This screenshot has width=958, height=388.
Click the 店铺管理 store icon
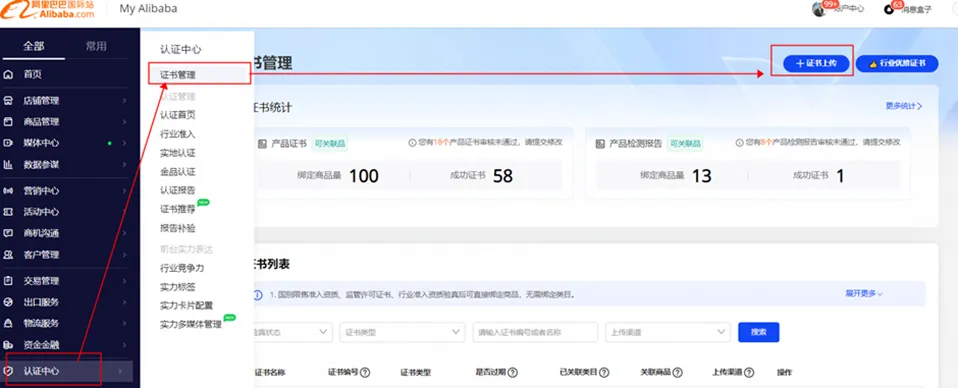9,101
